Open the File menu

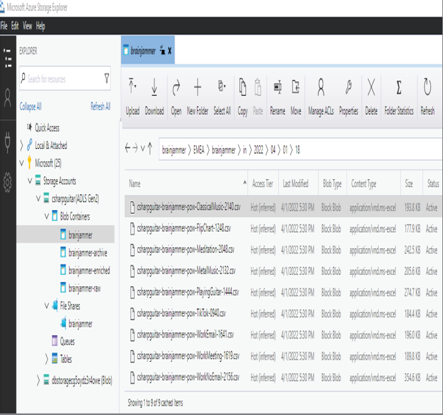4,26
